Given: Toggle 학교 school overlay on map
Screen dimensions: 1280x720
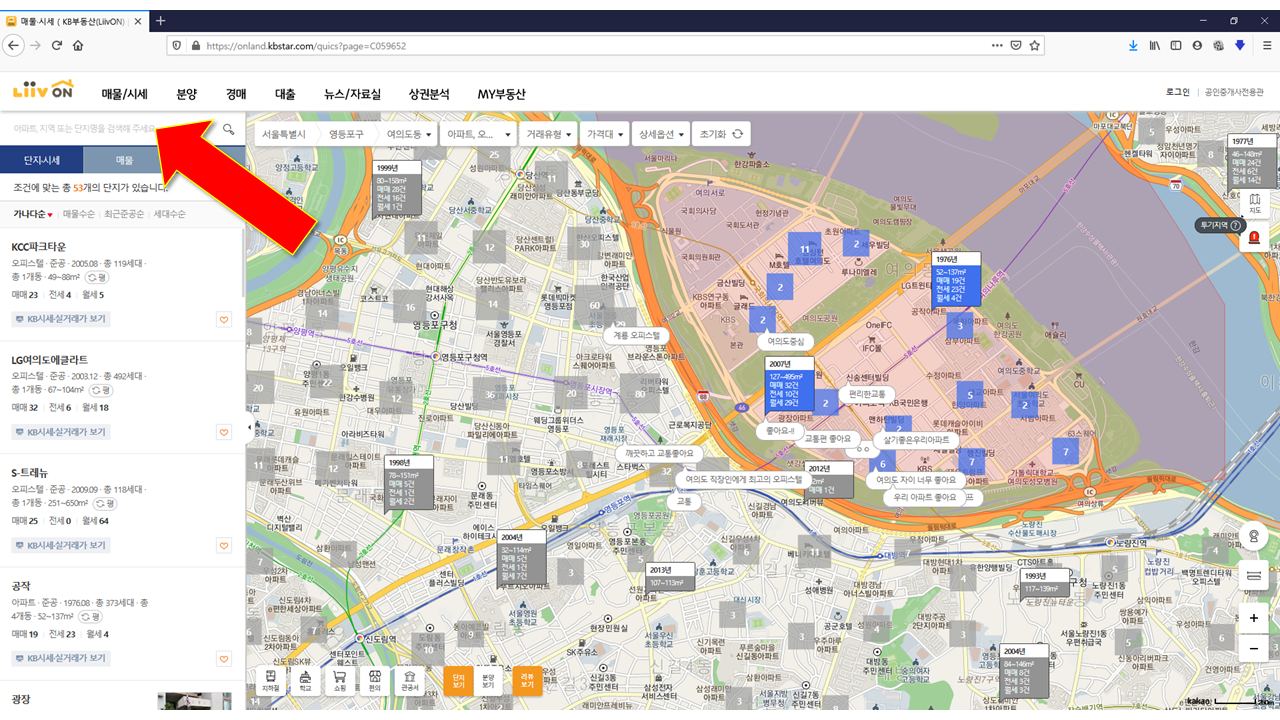Looking at the screenshot, I should (304, 681).
